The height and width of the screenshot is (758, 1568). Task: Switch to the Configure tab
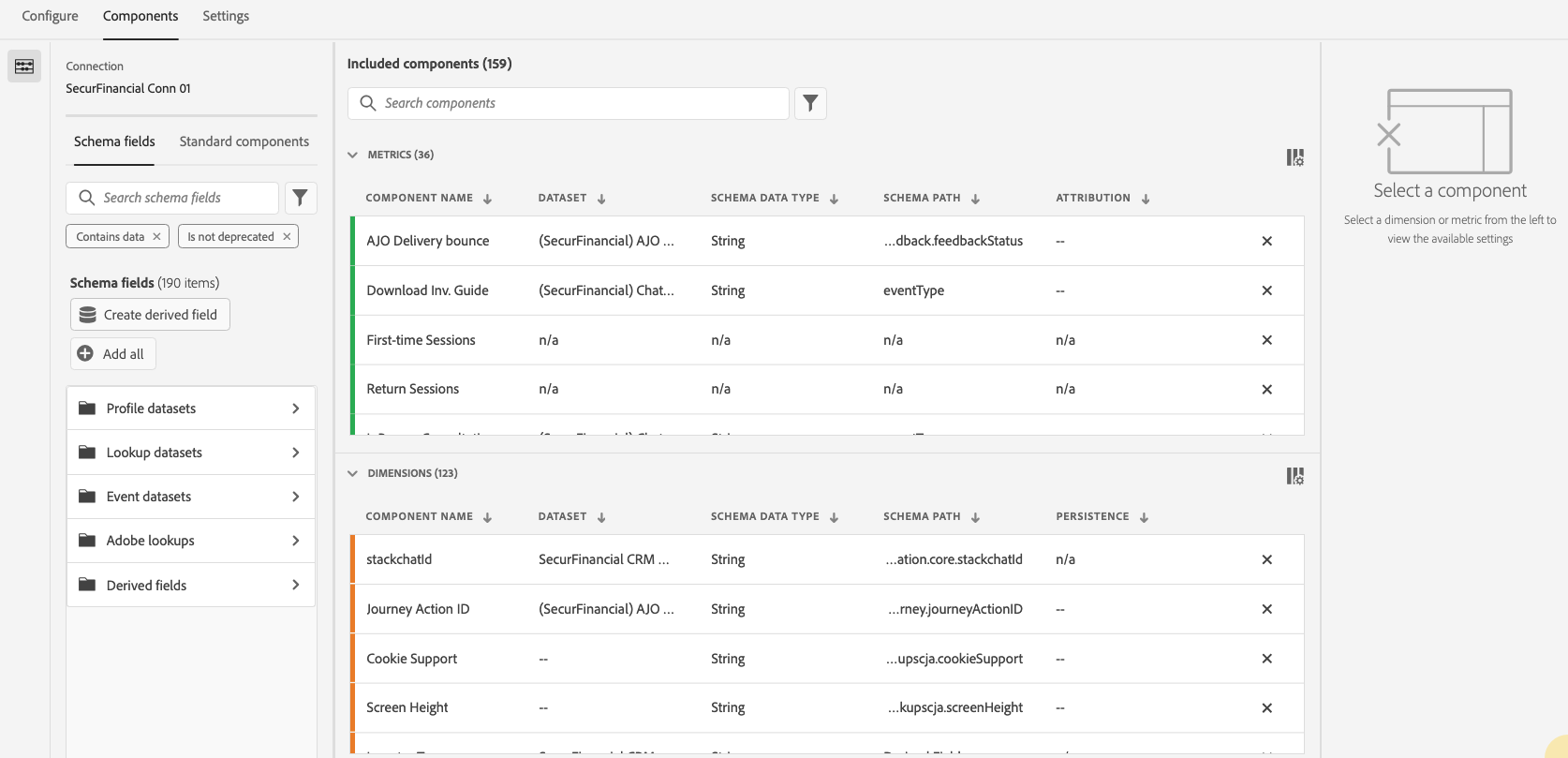(x=51, y=16)
